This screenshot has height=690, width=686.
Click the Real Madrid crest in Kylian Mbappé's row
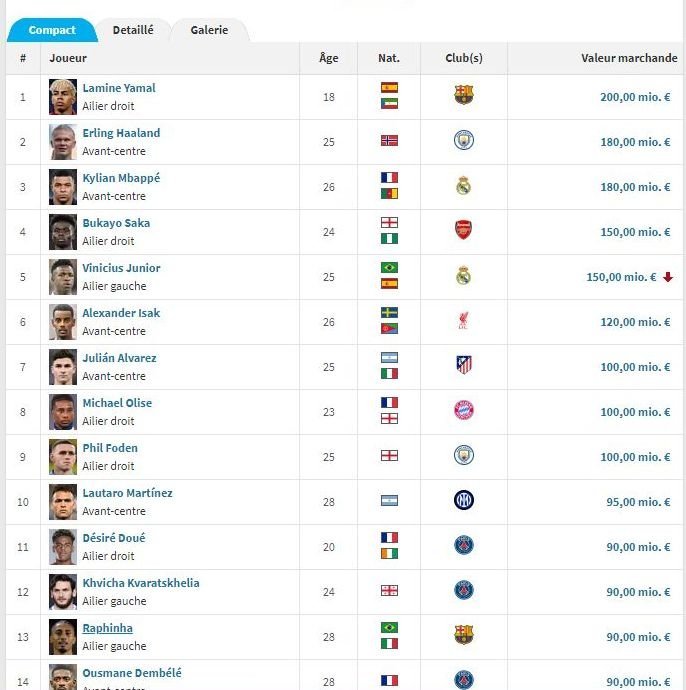click(463, 186)
